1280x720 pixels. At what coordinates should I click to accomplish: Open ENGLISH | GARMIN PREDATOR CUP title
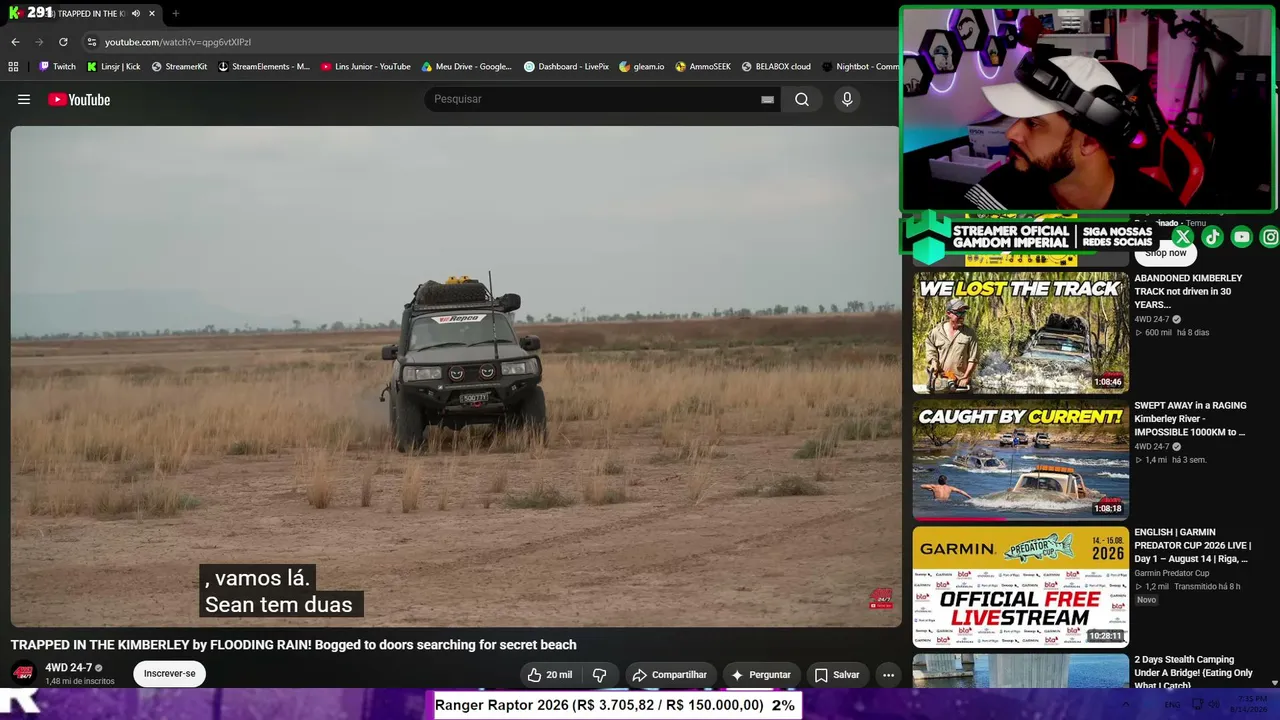1192,546
